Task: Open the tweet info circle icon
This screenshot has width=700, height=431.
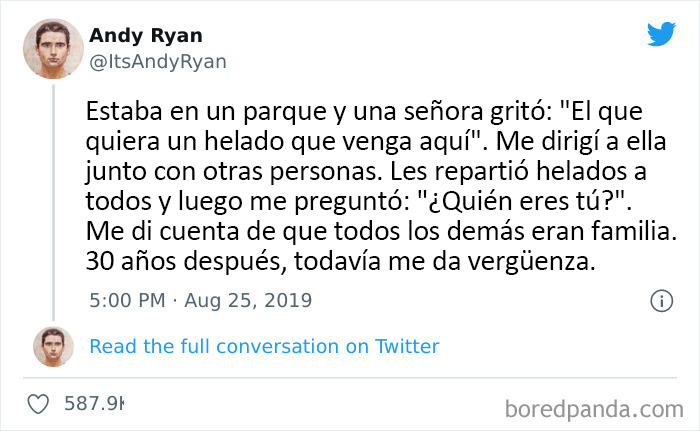Action: [x=661, y=300]
